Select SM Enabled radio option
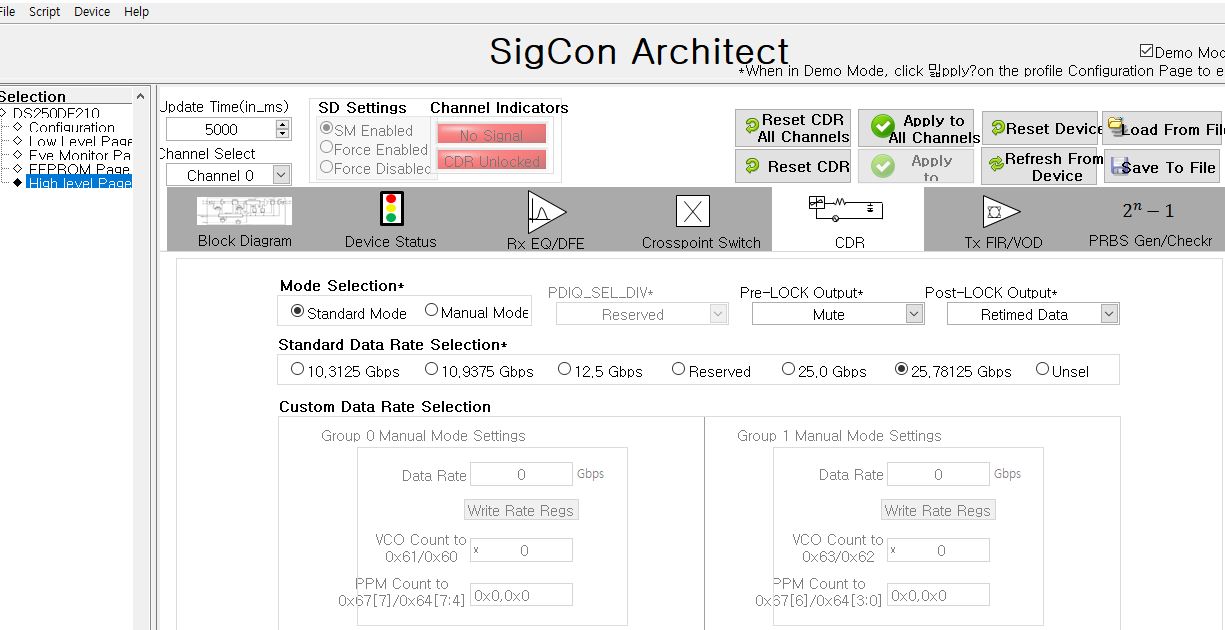Screen dimensions: 1225x630 [x=326, y=129]
